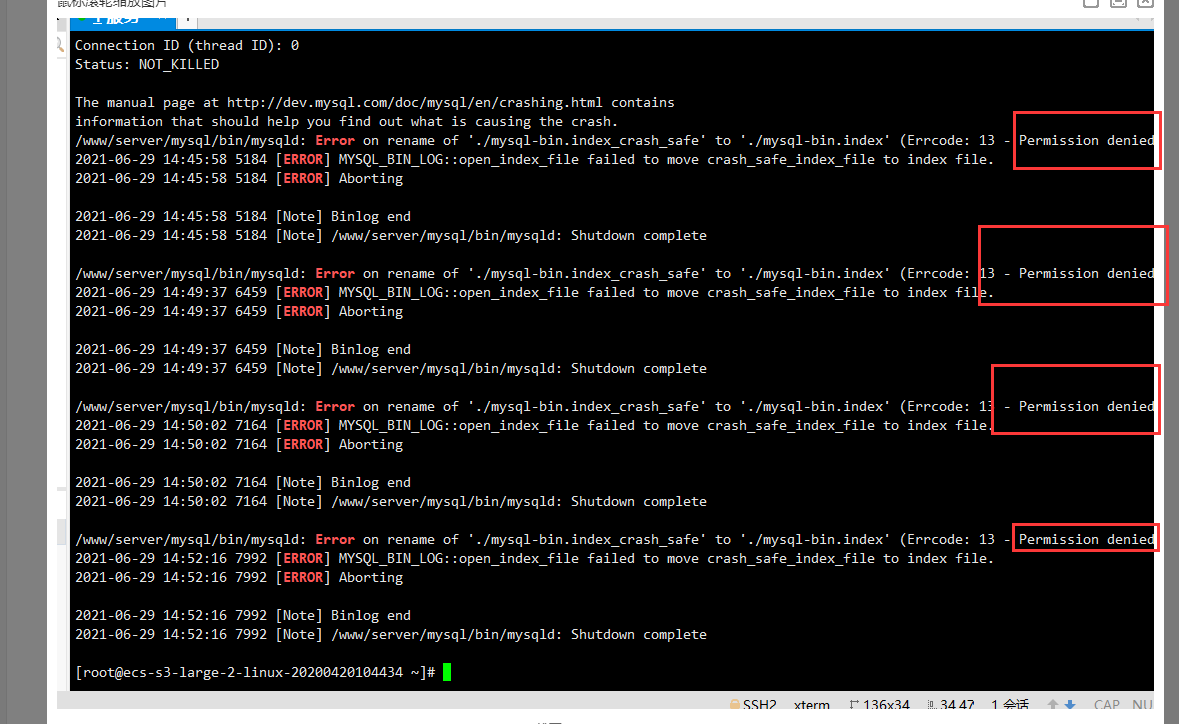Screen dimensions: 1179x724
Task: Click the SSH2 lock icon in status bar
Action: tap(735, 705)
